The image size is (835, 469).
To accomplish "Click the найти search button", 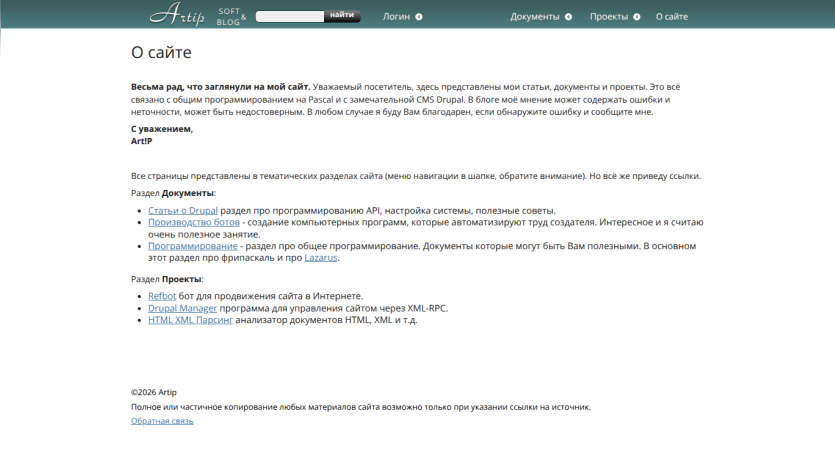I will coord(342,16).
